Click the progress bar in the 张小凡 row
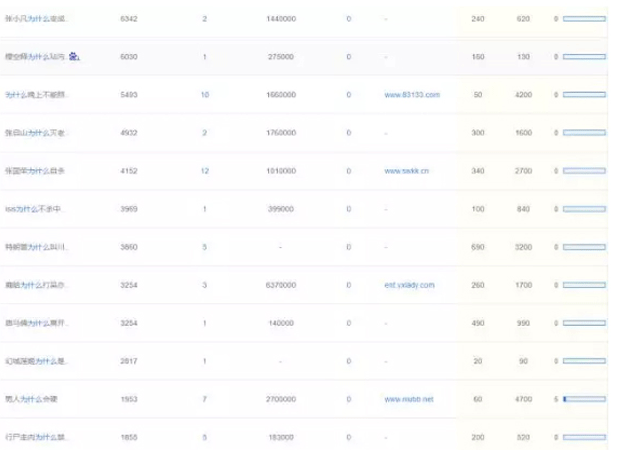Screen dimensions: 640x452 click(584, 19)
